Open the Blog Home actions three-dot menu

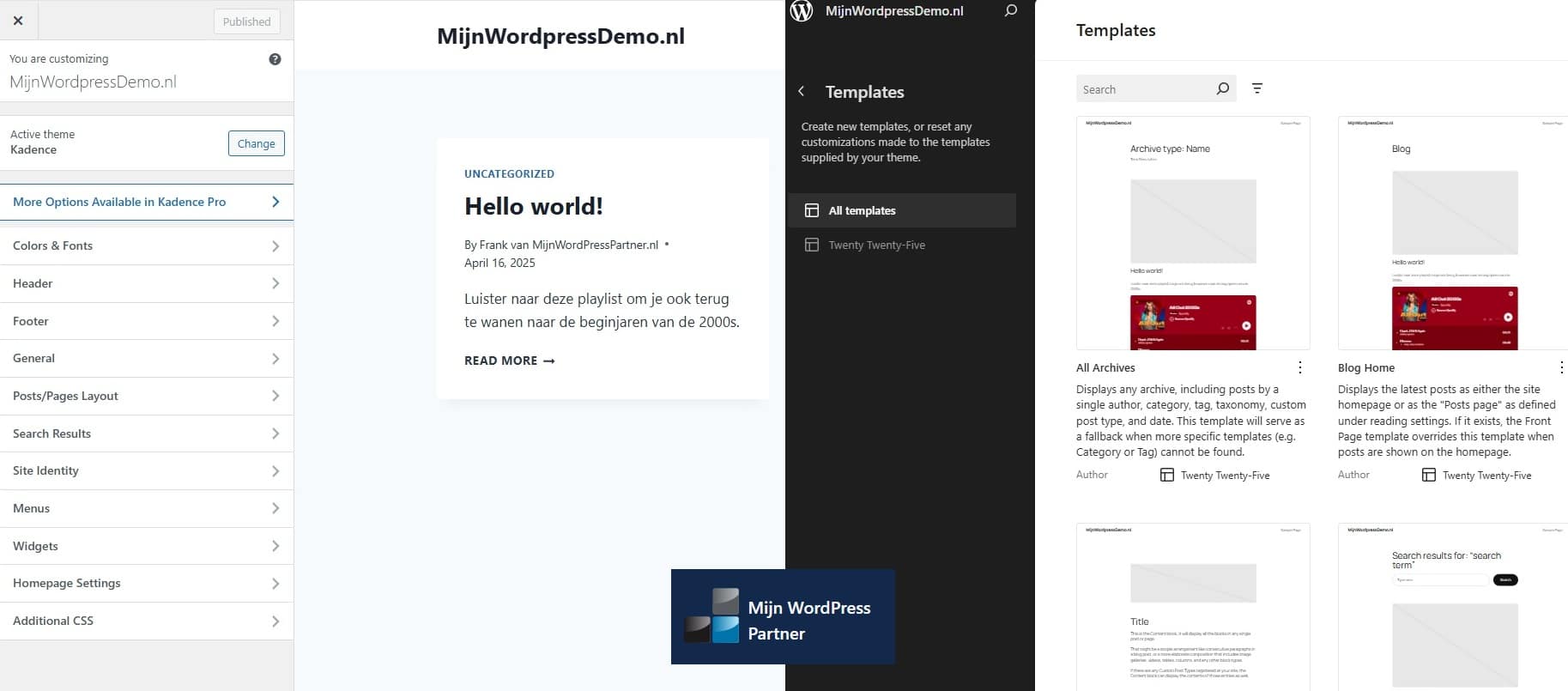coord(1561,367)
